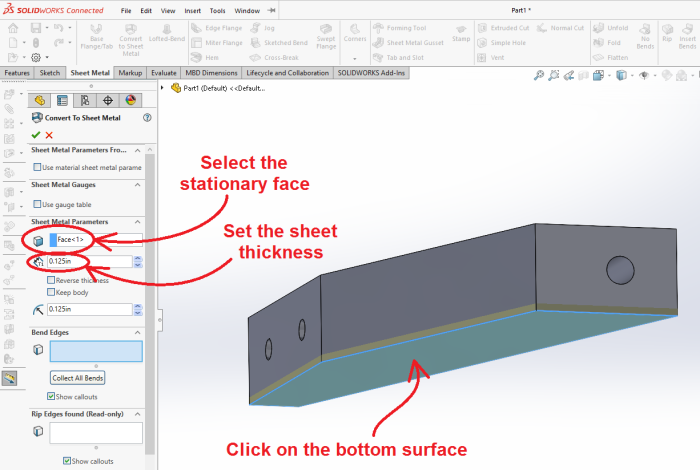Cancel the operation with the red X
The height and width of the screenshot is (470, 700).
49,134
